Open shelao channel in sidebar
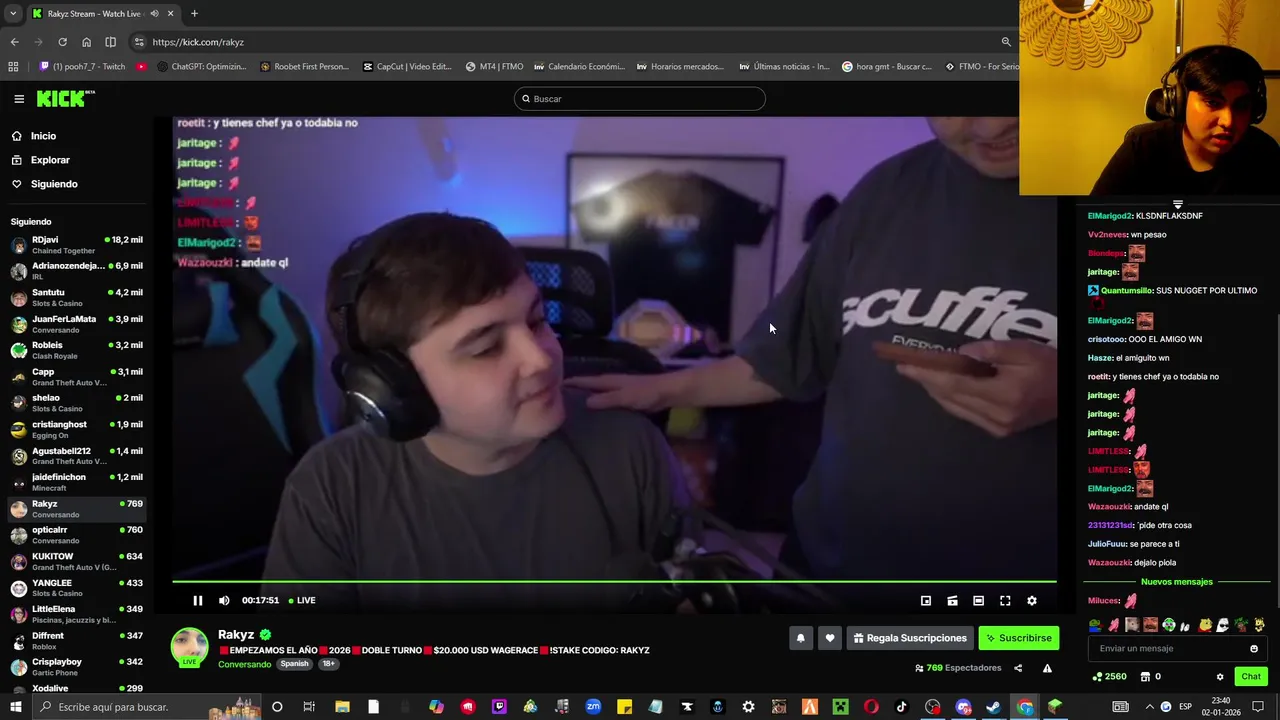Image resolution: width=1280 pixels, height=720 pixels. click(76, 403)
